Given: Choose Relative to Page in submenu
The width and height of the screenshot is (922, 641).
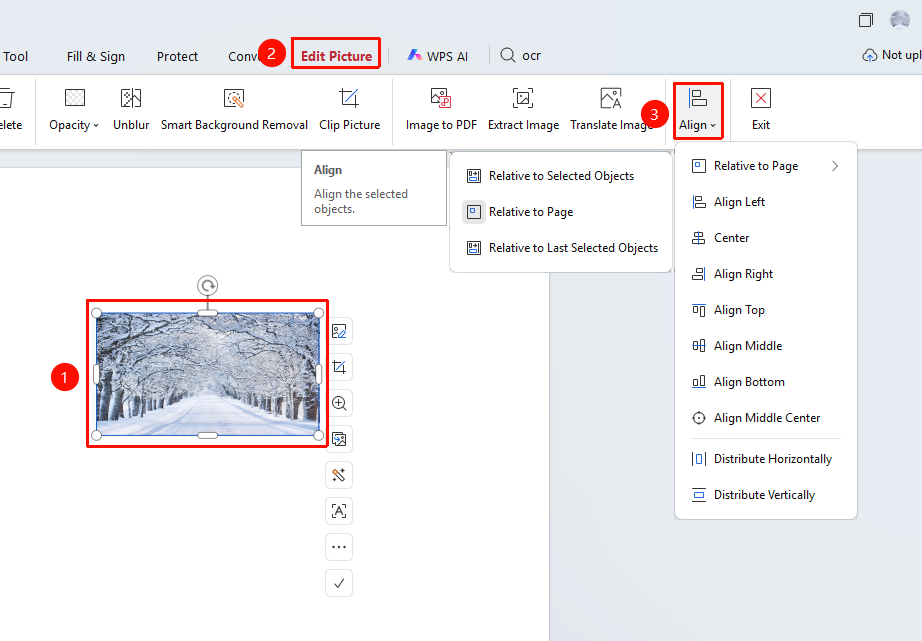Looking at the screenshot, I should click(561, 212).
